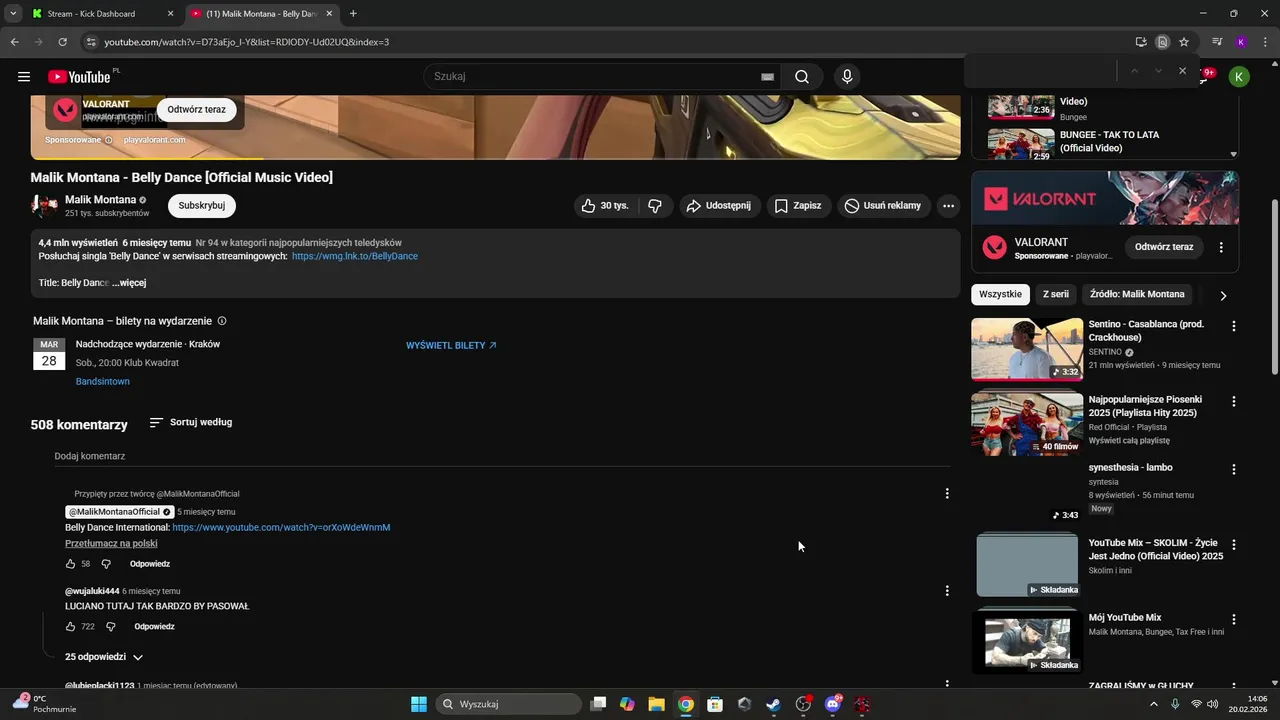Click the Udostępnij share button
This screenshot has width=1280, height=720.
(x=719, y=206)
